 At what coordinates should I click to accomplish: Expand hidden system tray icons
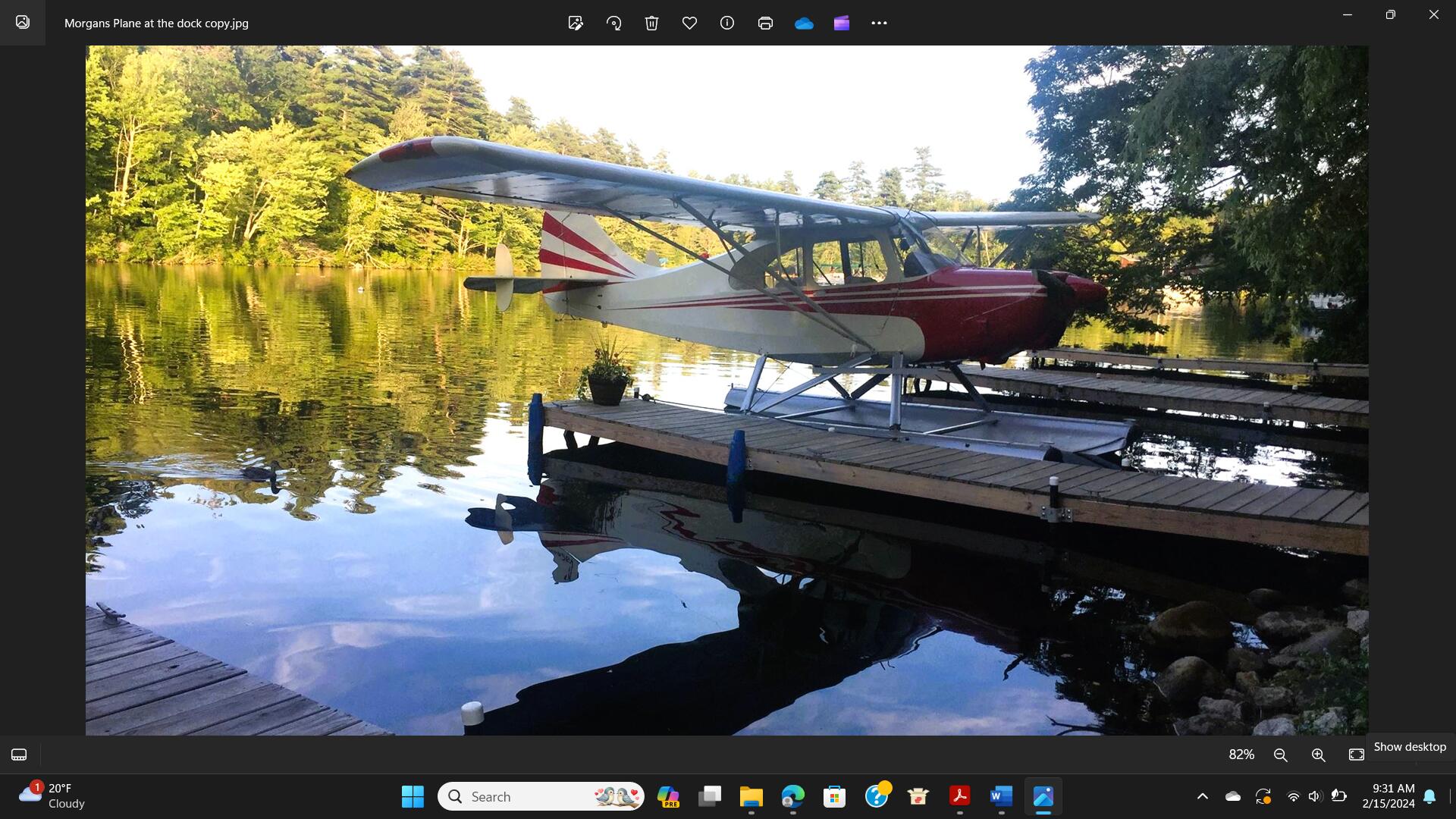1203,796
